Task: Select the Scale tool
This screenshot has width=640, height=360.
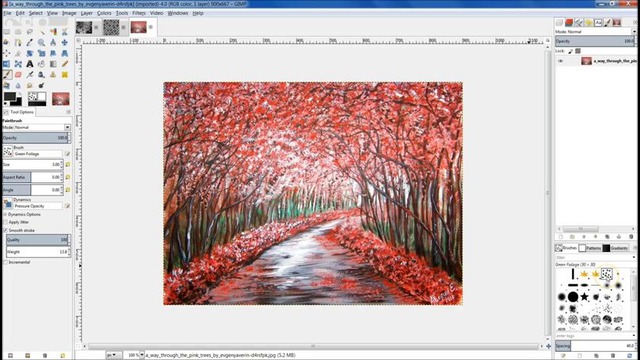Action: pyautogui.click(x=41, y=53)
